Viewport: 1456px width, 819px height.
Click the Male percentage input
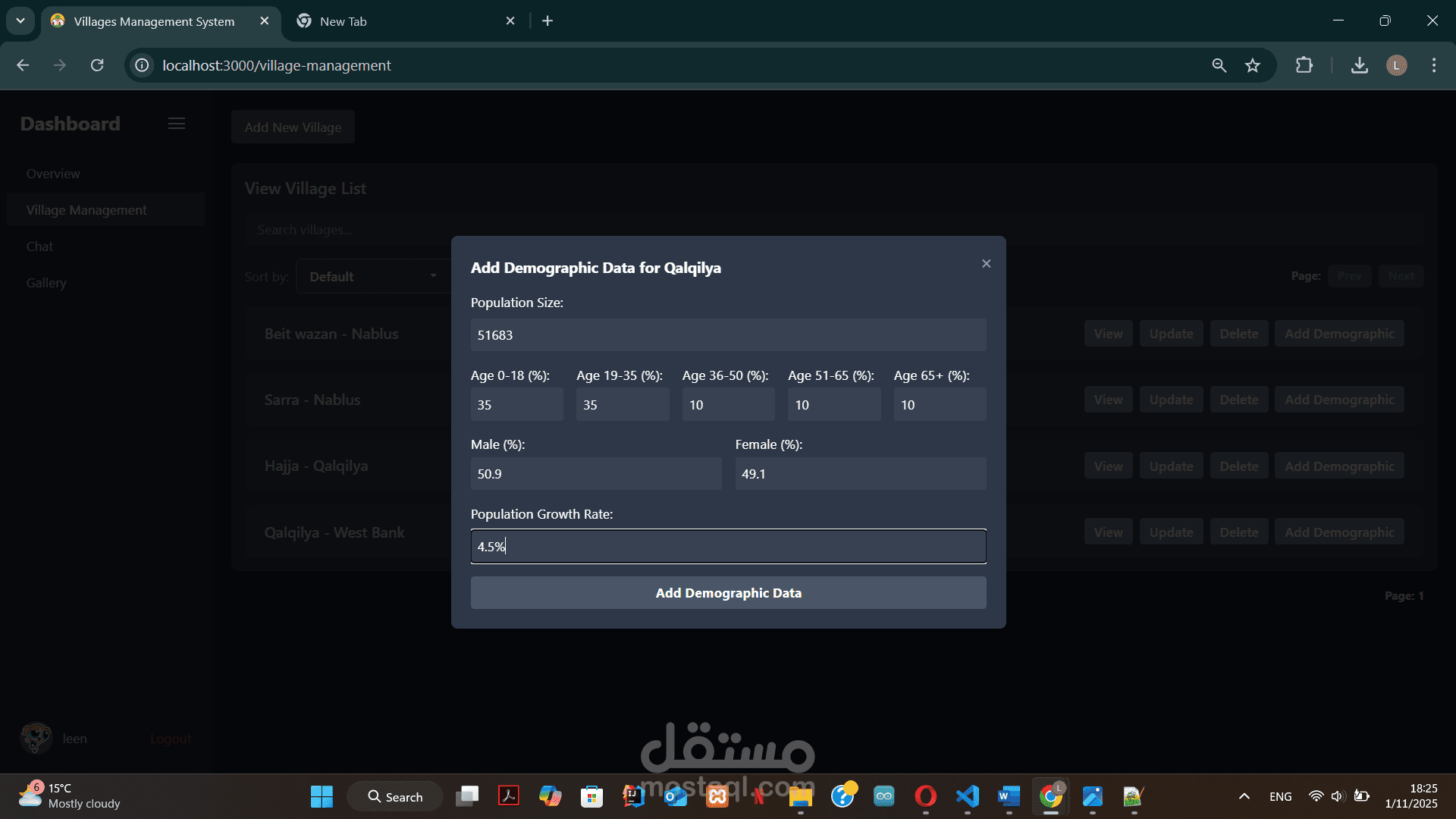pyautogui.click(x=595, y=474)
